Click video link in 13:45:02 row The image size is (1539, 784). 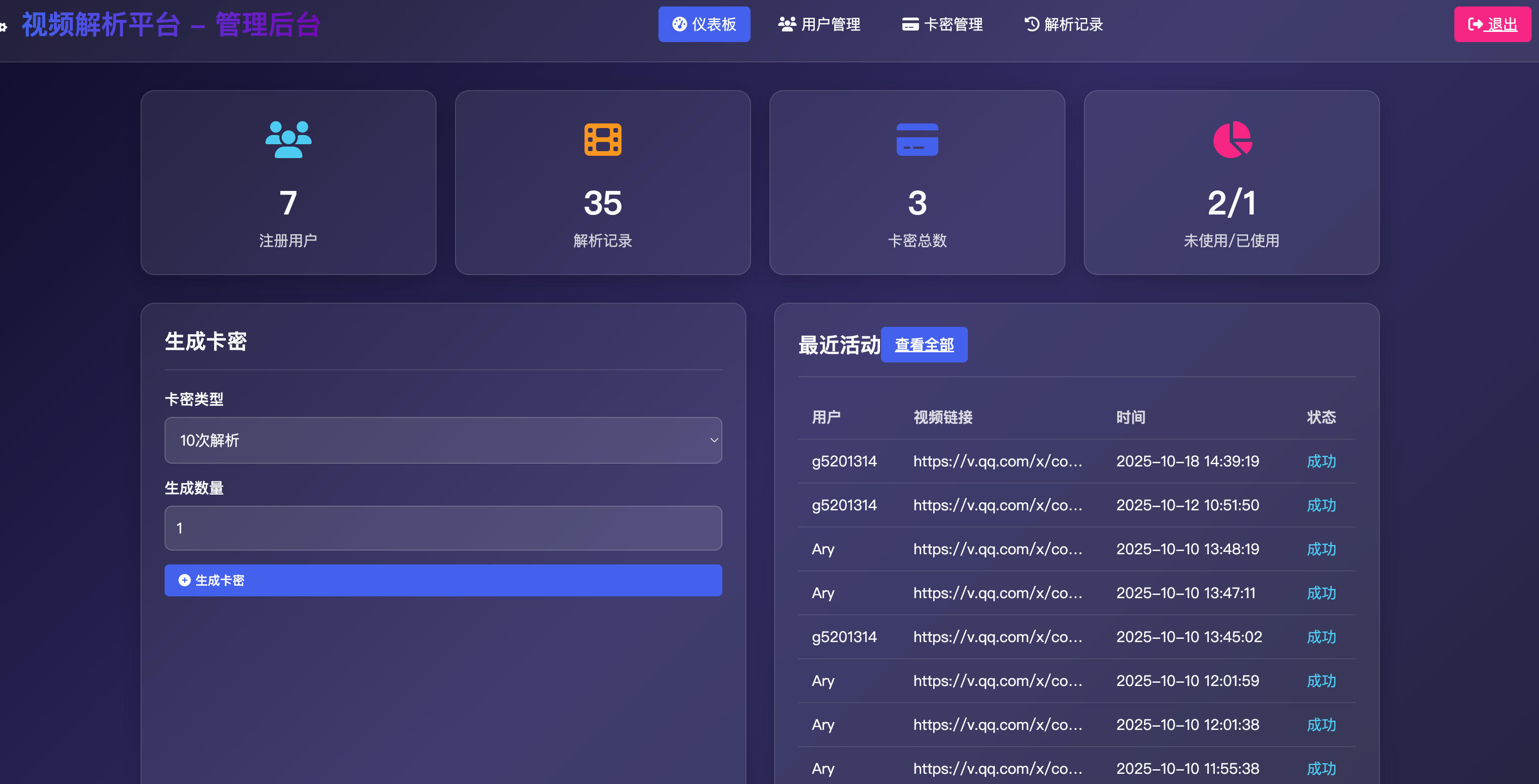click(x=997, y=637)
